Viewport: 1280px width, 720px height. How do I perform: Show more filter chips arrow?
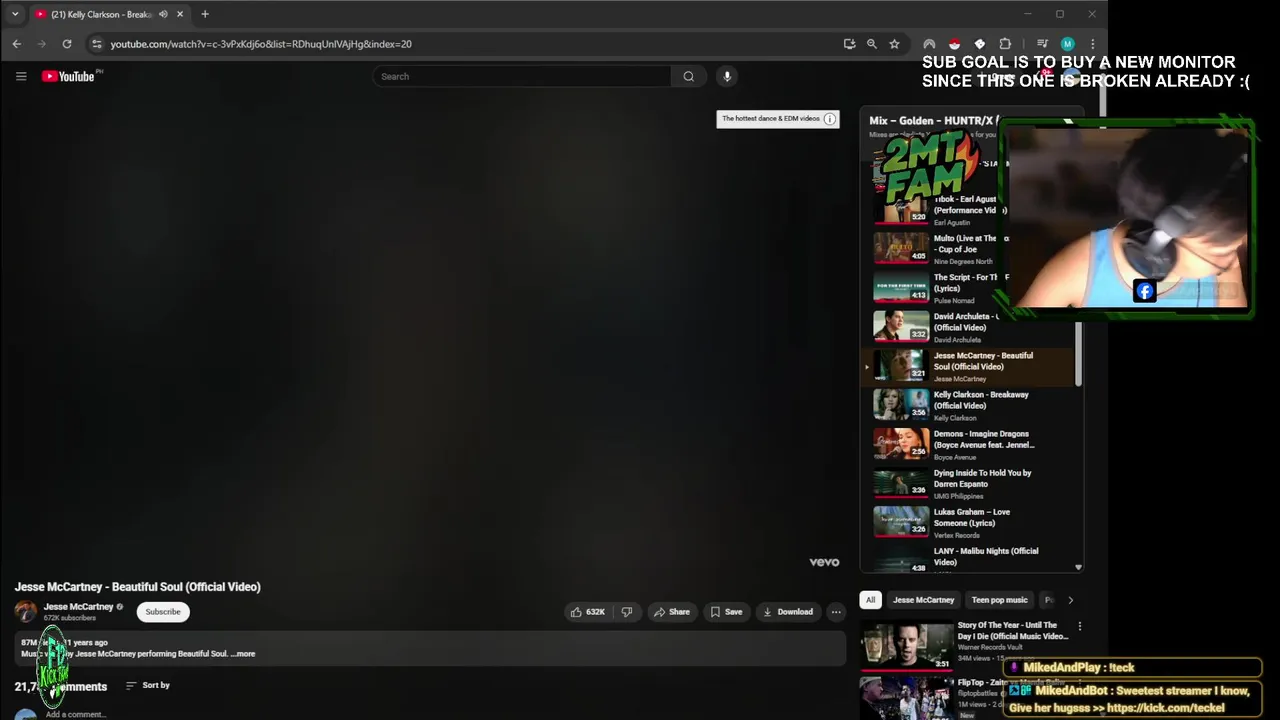(x=1070, y=600)
